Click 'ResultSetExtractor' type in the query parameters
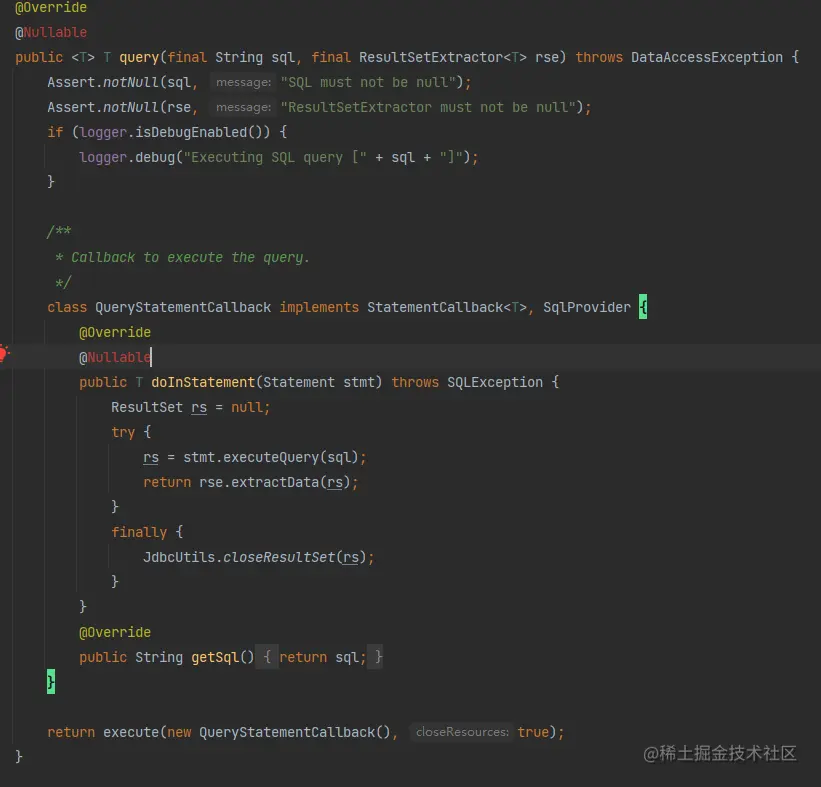The height and width of the screenshot is (787, 821). point(431,57)
